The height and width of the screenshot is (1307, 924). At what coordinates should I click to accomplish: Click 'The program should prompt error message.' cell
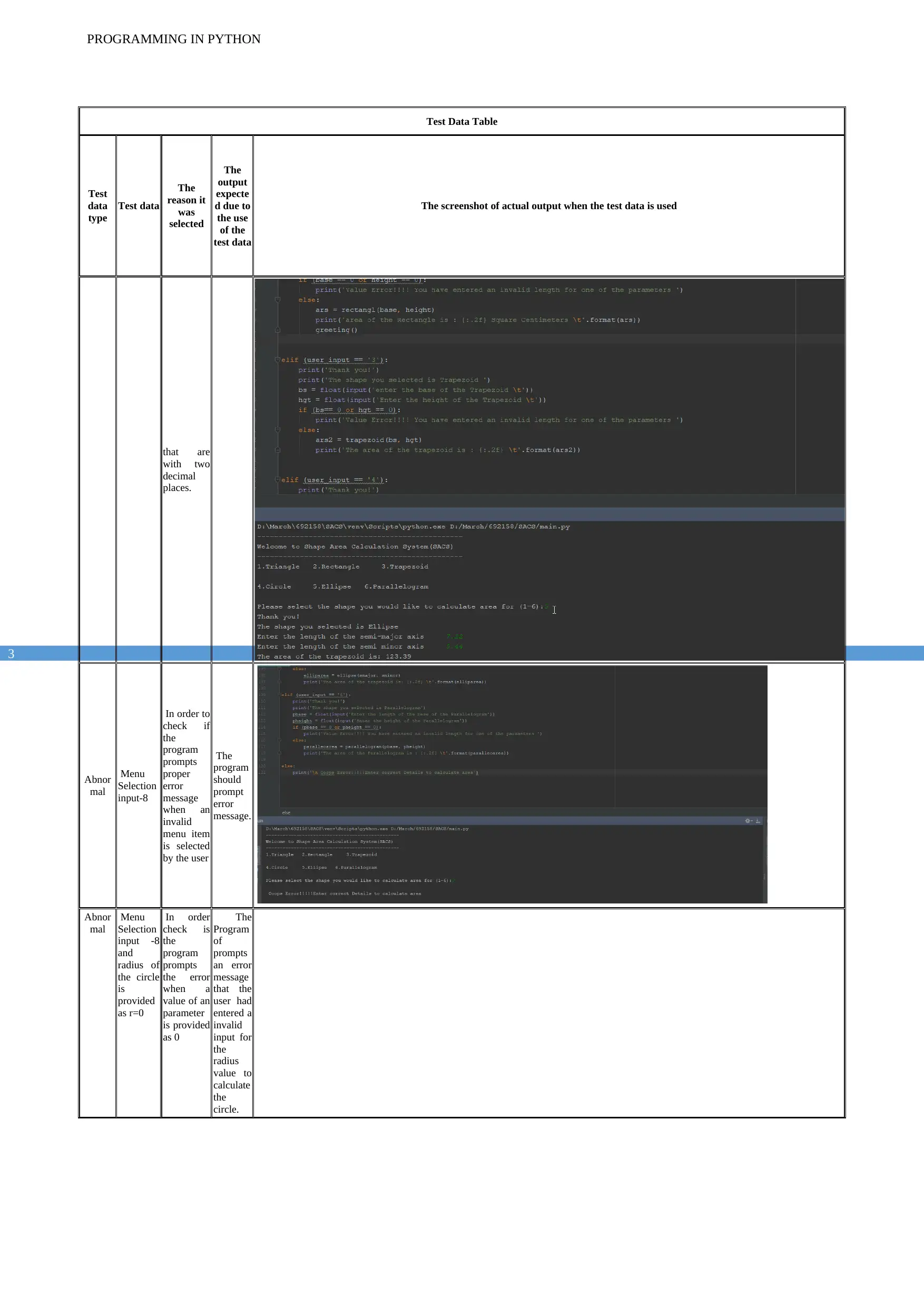point(232,785)
